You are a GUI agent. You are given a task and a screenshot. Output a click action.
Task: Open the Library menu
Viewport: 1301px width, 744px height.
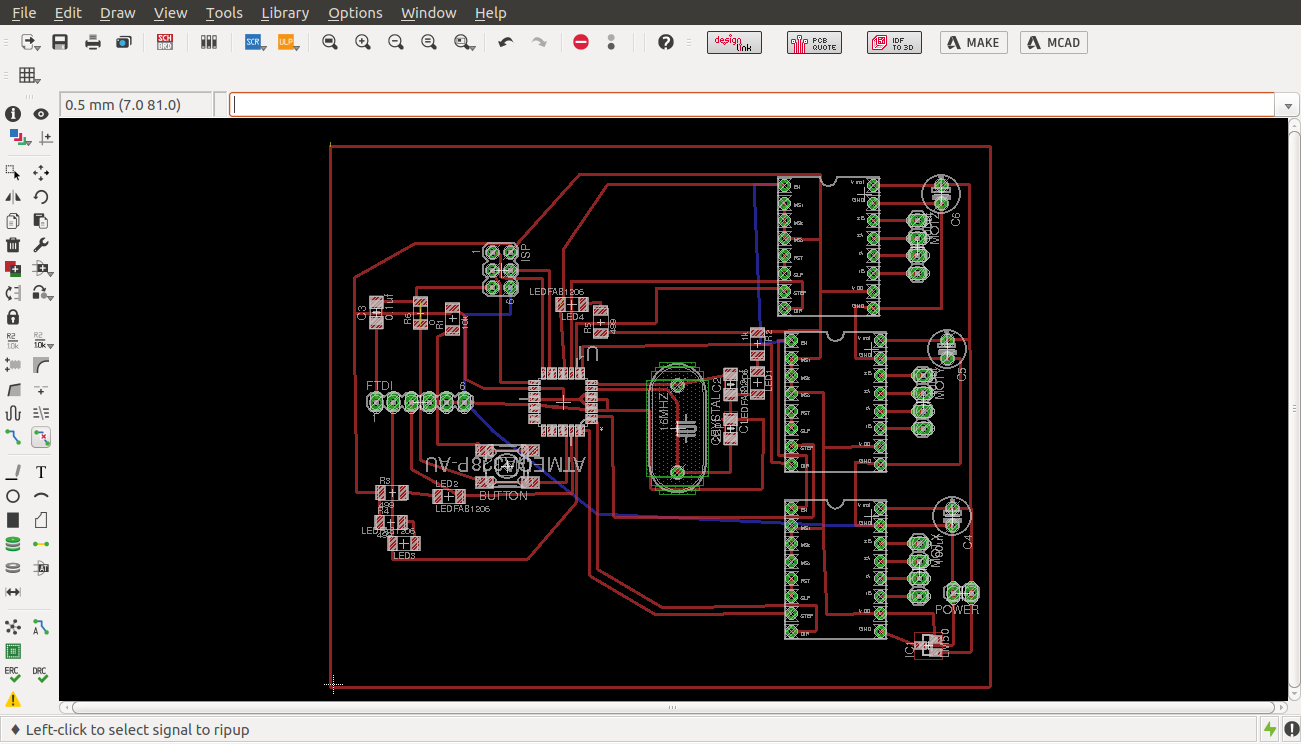pos(284,13)
